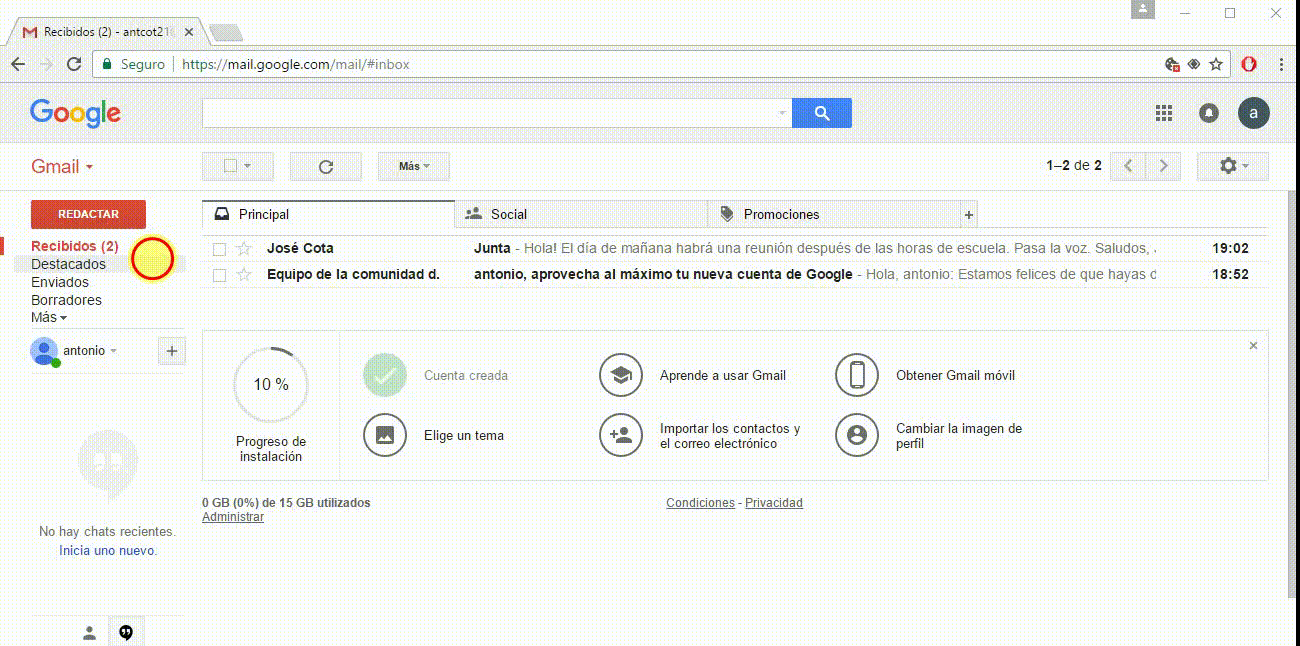1300x646 pixels.
Task: Open the Más toolbar dropdown
Action: point(414,167)
